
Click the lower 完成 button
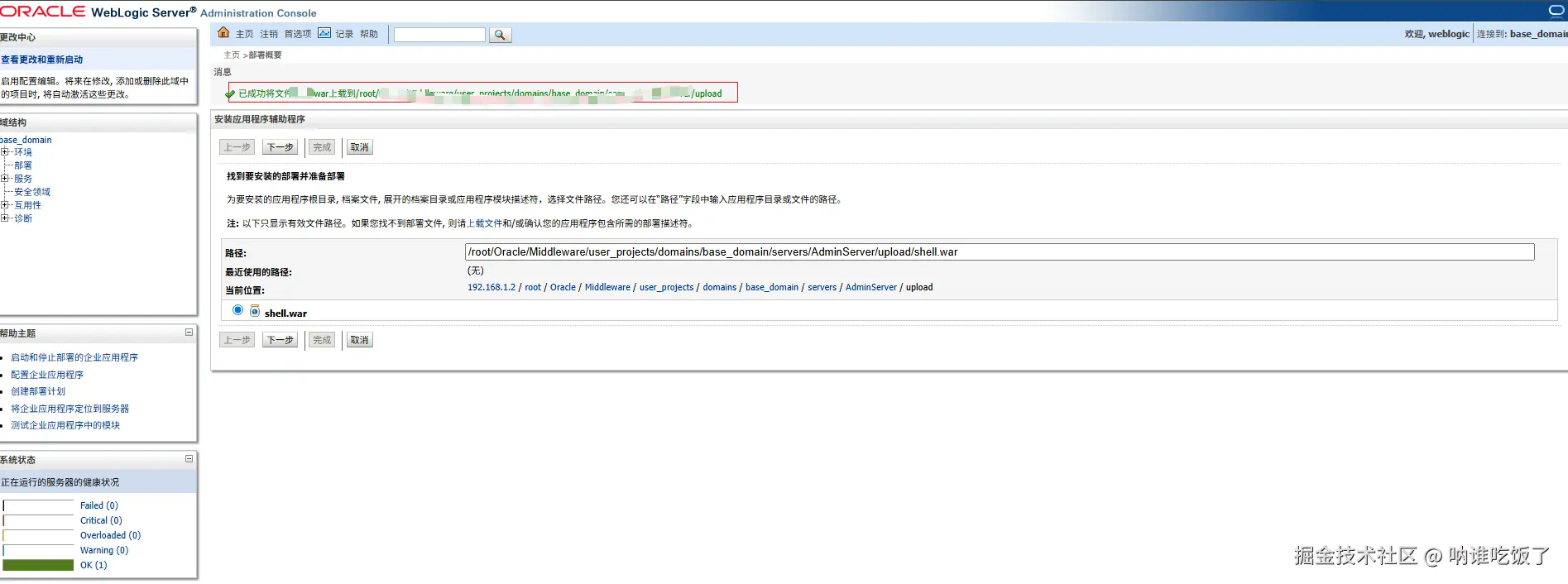(322, 340)
